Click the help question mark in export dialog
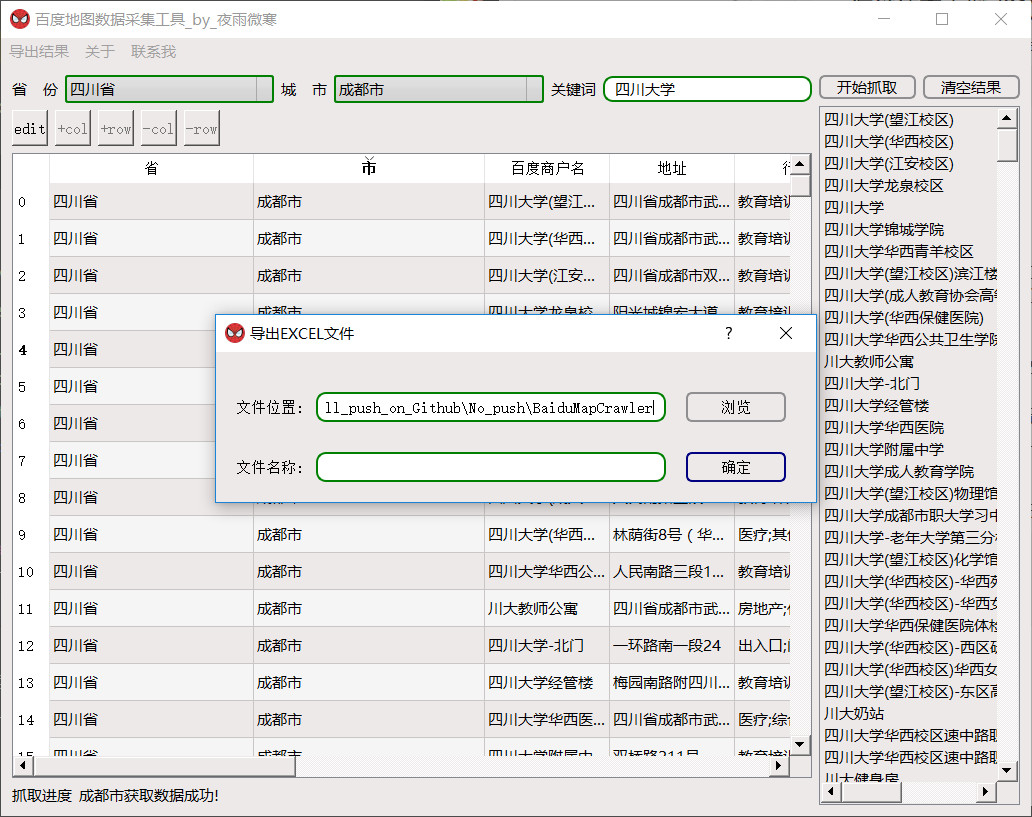 pyautogui.click(x=729, y=333)
